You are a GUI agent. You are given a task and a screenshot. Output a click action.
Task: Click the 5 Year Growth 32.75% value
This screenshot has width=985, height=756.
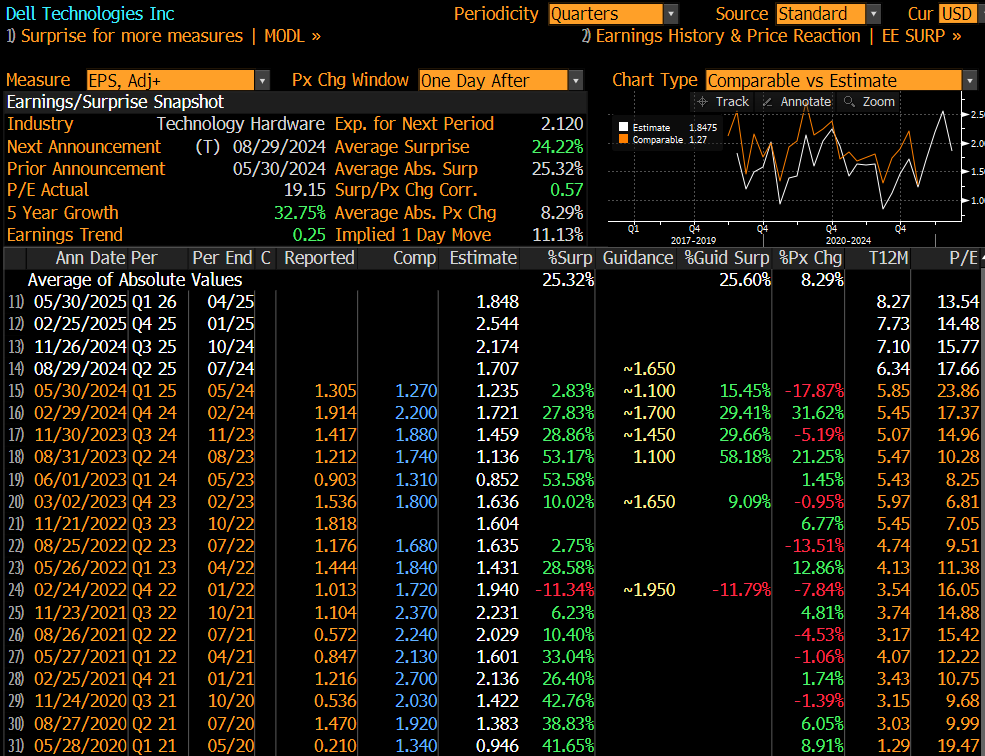point(300,213)
